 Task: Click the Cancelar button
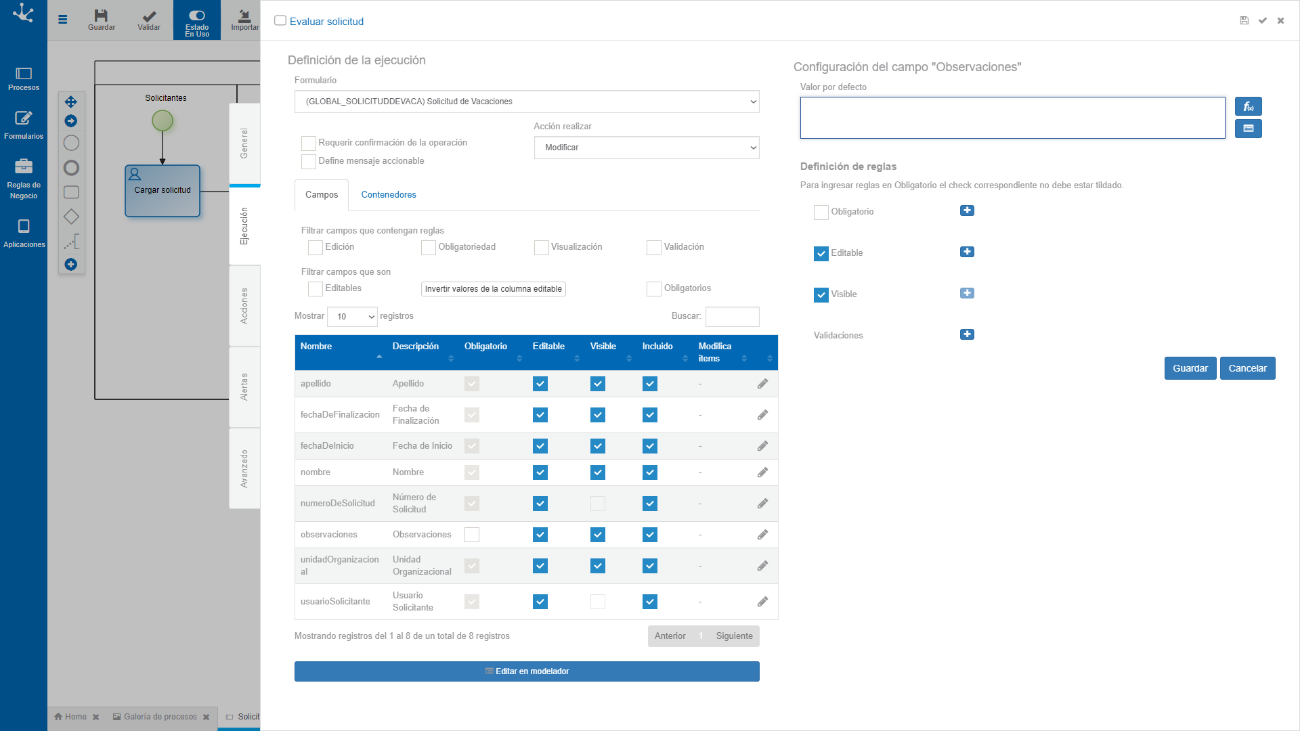[1247, 368]
